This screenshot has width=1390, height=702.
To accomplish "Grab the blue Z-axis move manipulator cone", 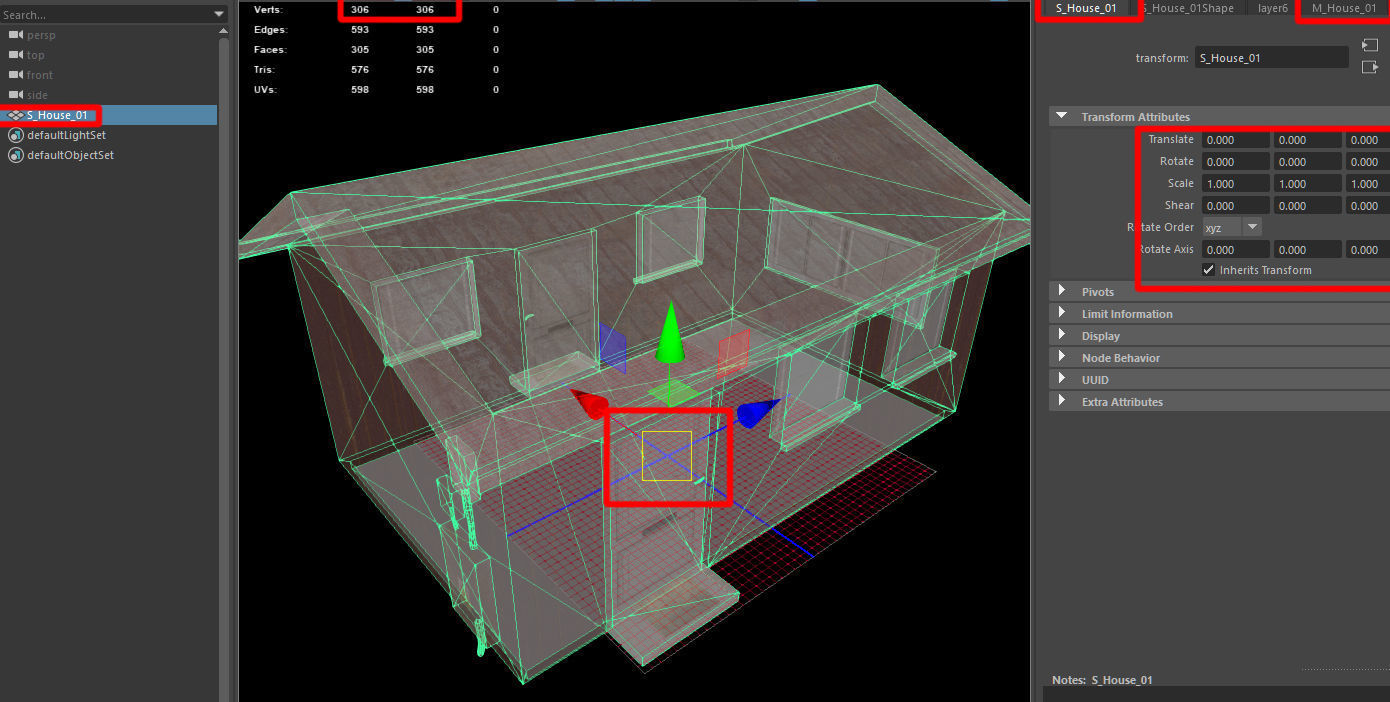I will click(x=759, y=413).
